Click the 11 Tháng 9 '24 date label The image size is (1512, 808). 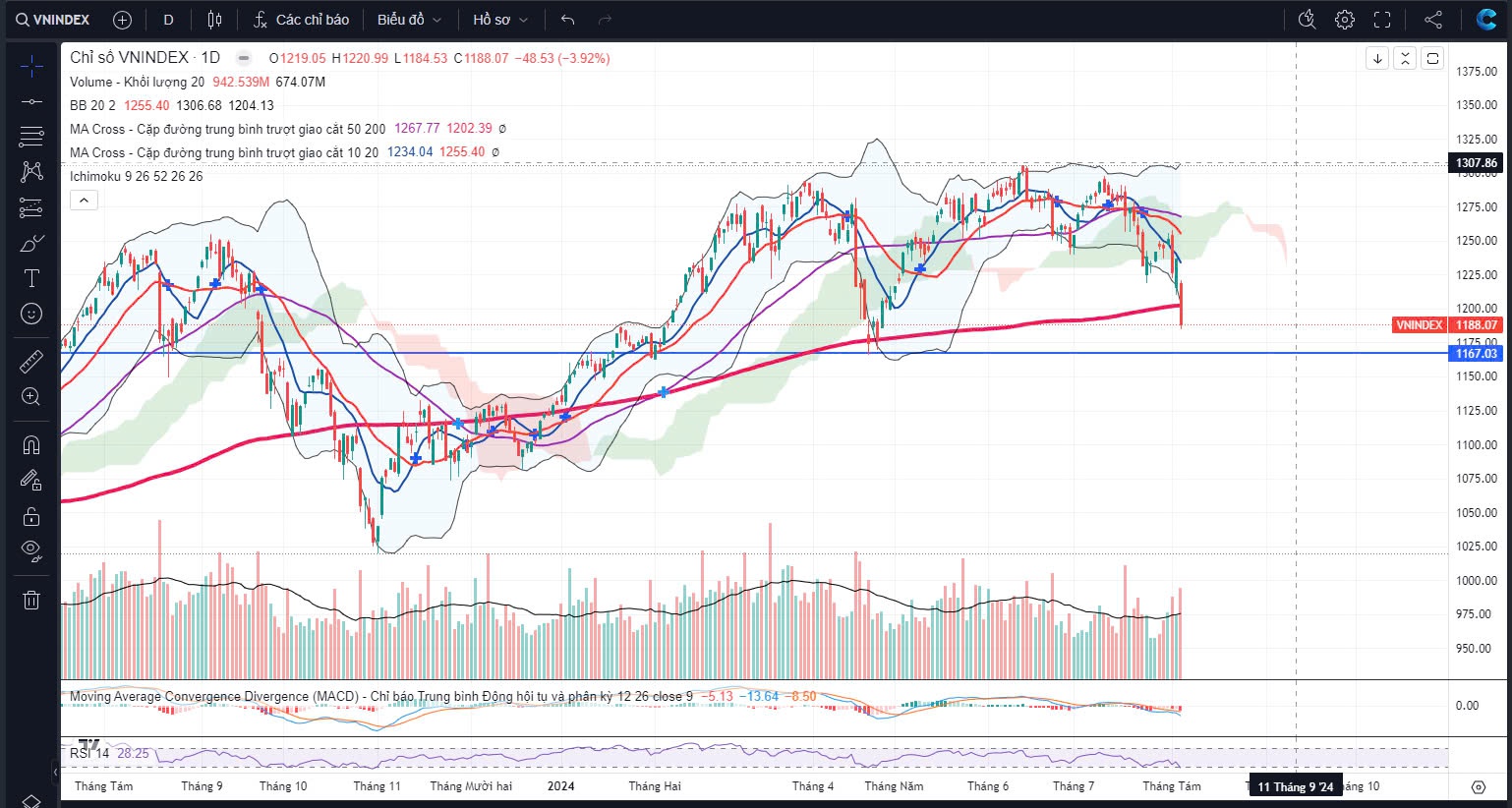pyautogui.click(x=1296, y=787)
